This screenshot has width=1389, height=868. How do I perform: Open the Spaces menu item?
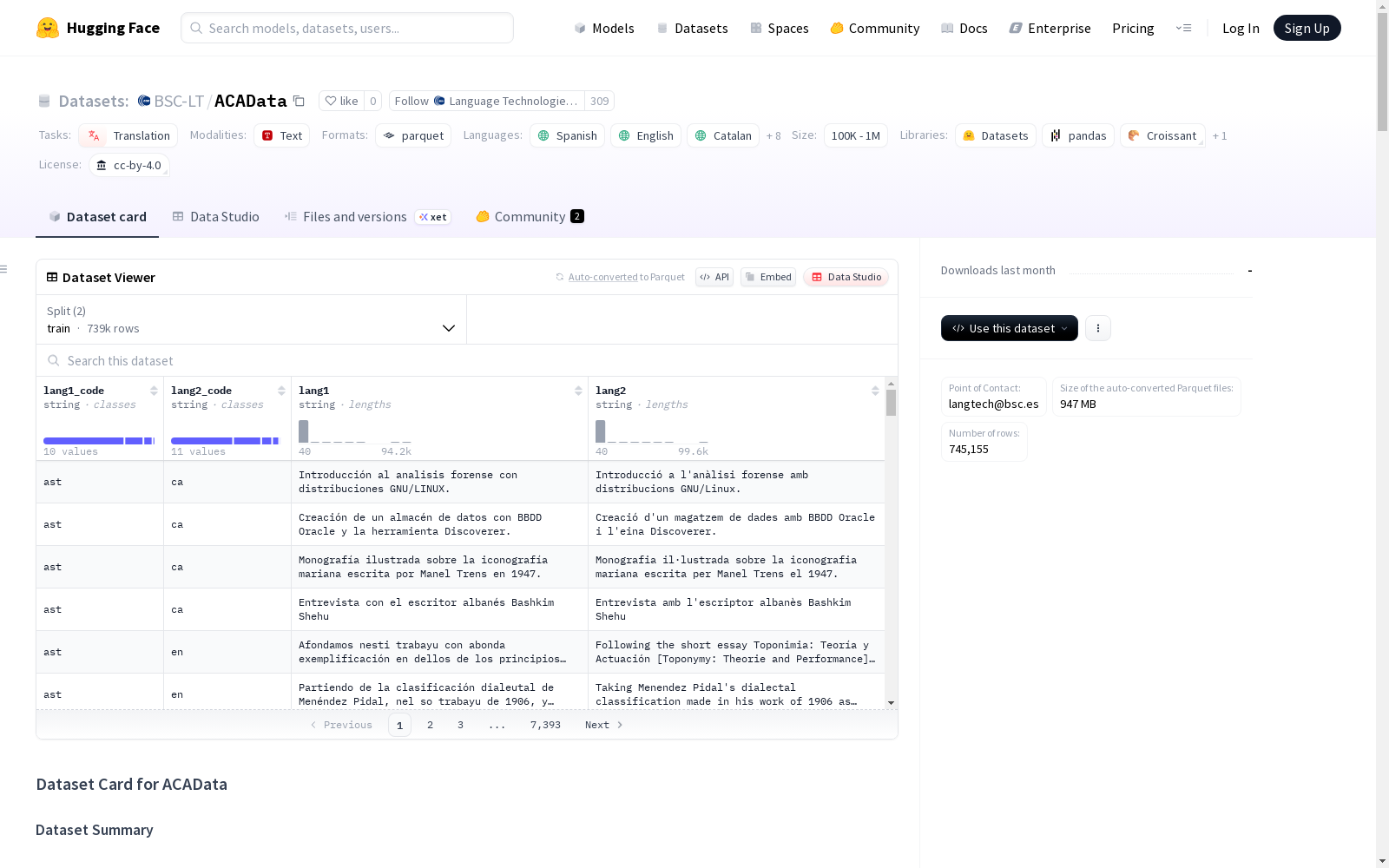[780, 28]
